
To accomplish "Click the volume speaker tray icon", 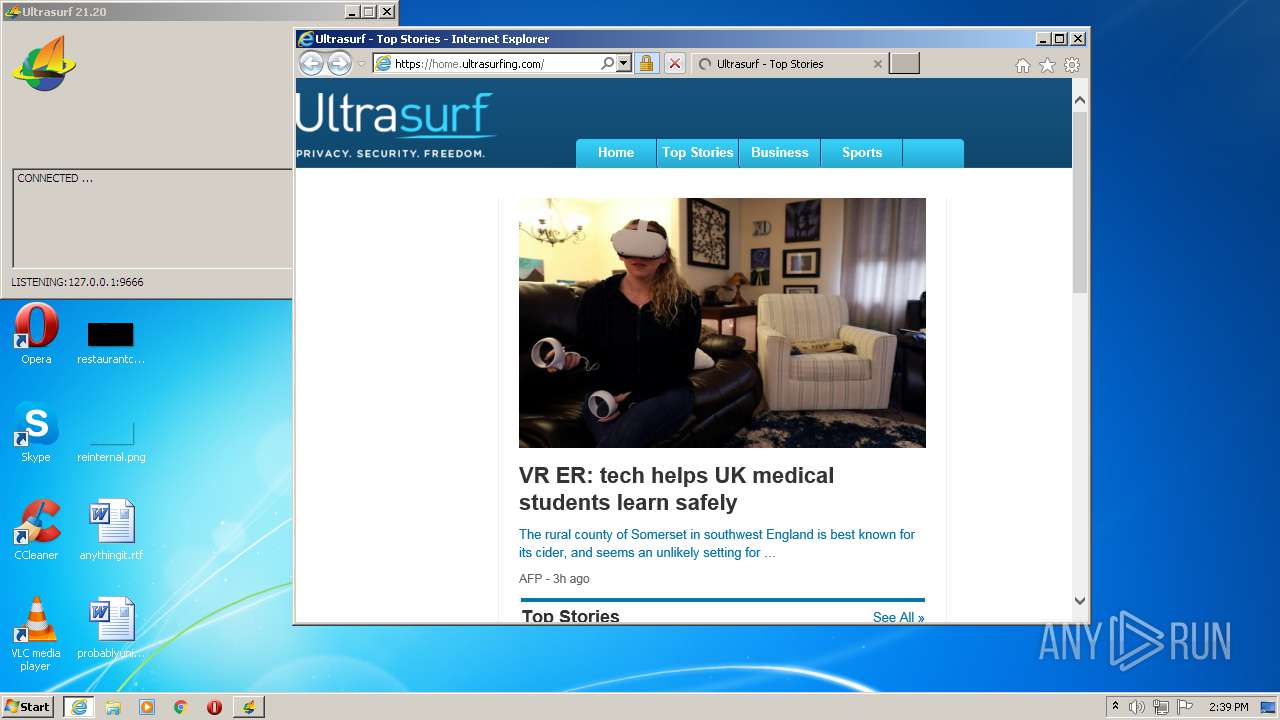I will pos(1137,707).
